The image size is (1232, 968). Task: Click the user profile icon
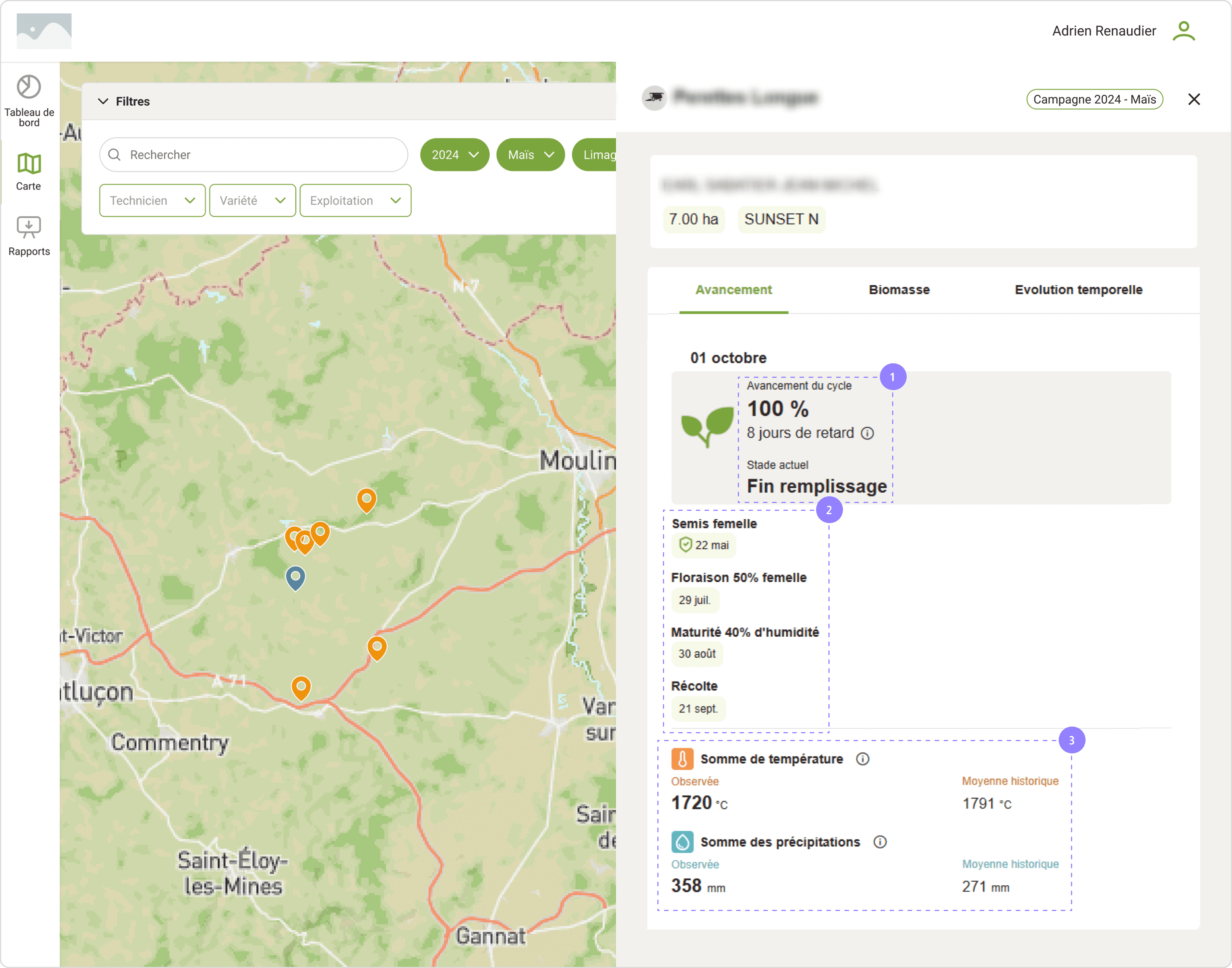click(x=1183, y=31)
